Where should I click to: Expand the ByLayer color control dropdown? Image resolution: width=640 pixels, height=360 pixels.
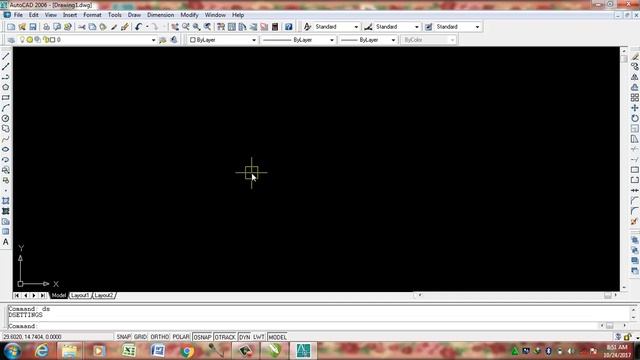254,40
